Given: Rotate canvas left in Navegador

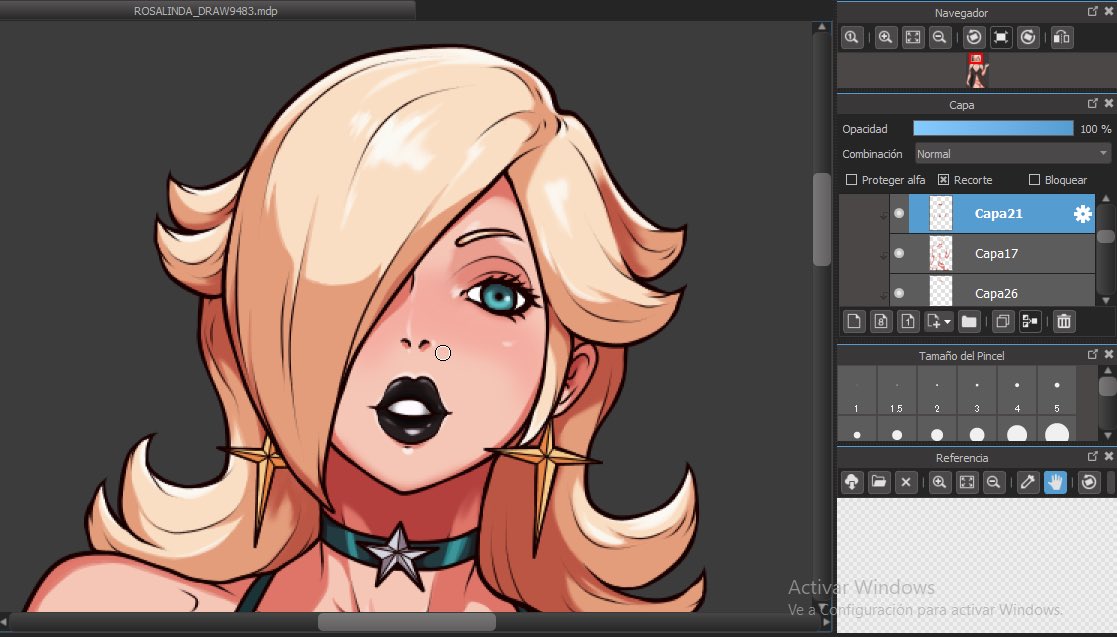Looking at the screenshot, I should 974,38.
